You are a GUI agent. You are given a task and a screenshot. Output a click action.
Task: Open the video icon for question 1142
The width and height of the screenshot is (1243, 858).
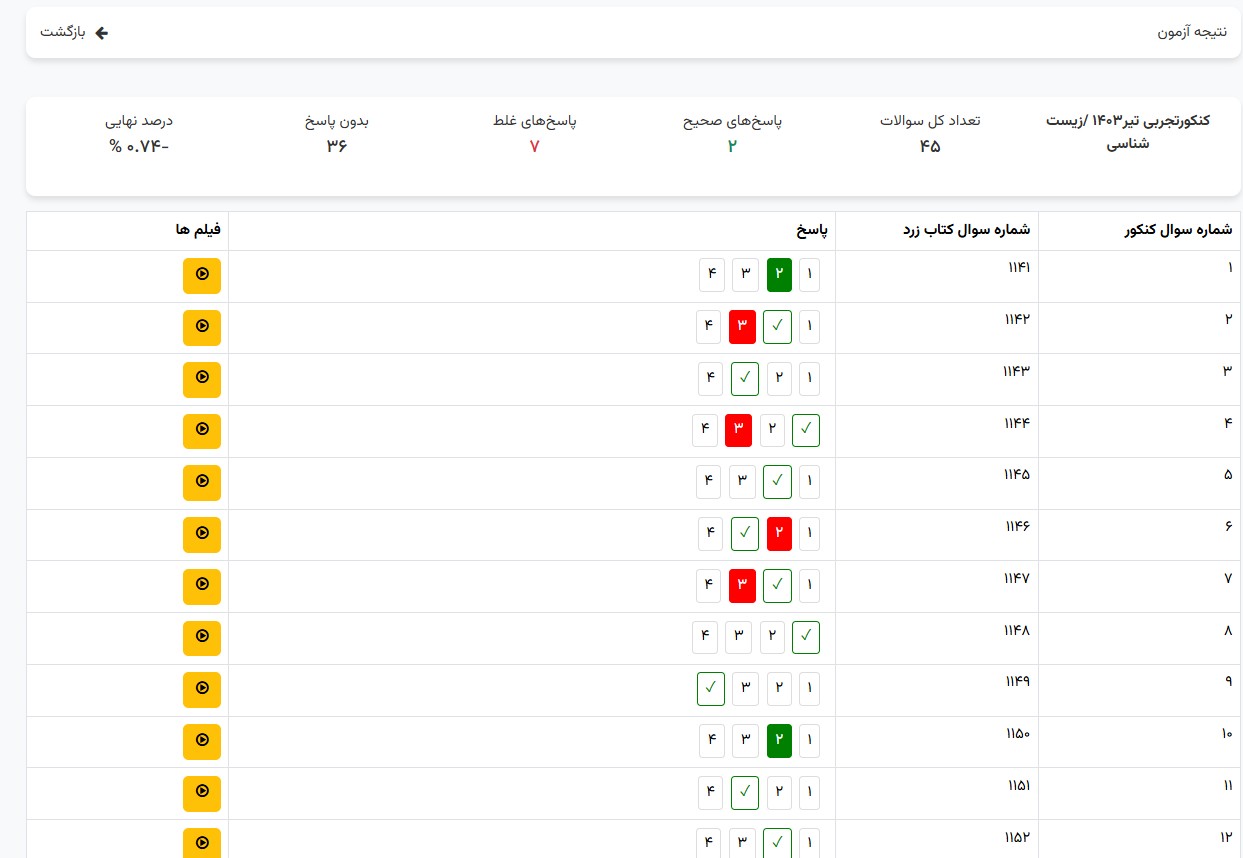pyautogui.click(x=202, y=327)
